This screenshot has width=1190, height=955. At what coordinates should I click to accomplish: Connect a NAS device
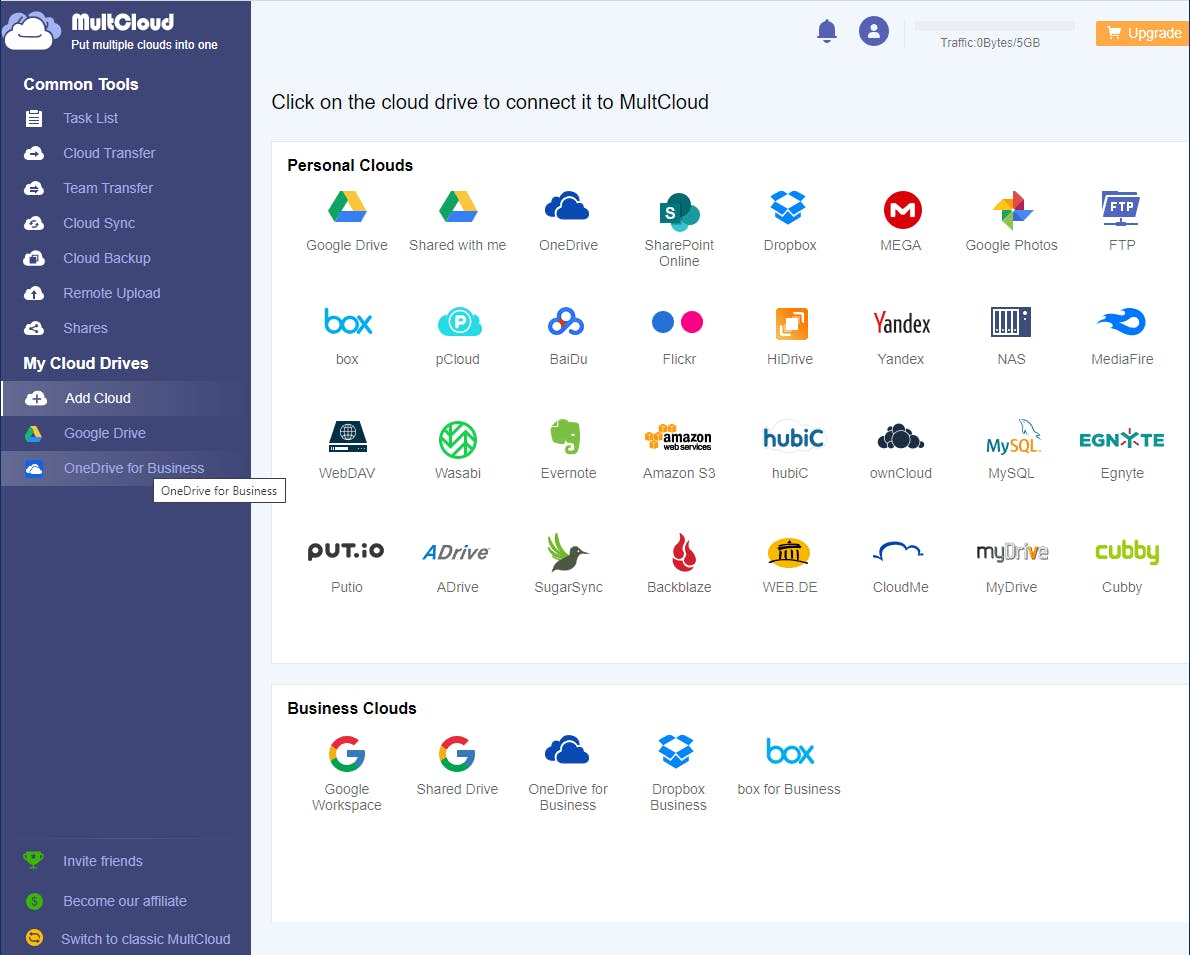pos(1011,336)
